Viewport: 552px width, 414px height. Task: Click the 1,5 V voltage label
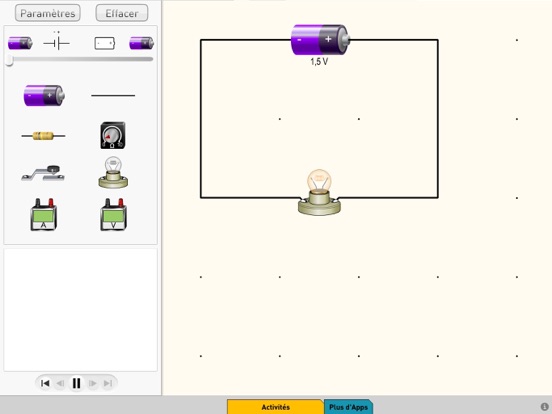tap(319, 62)
